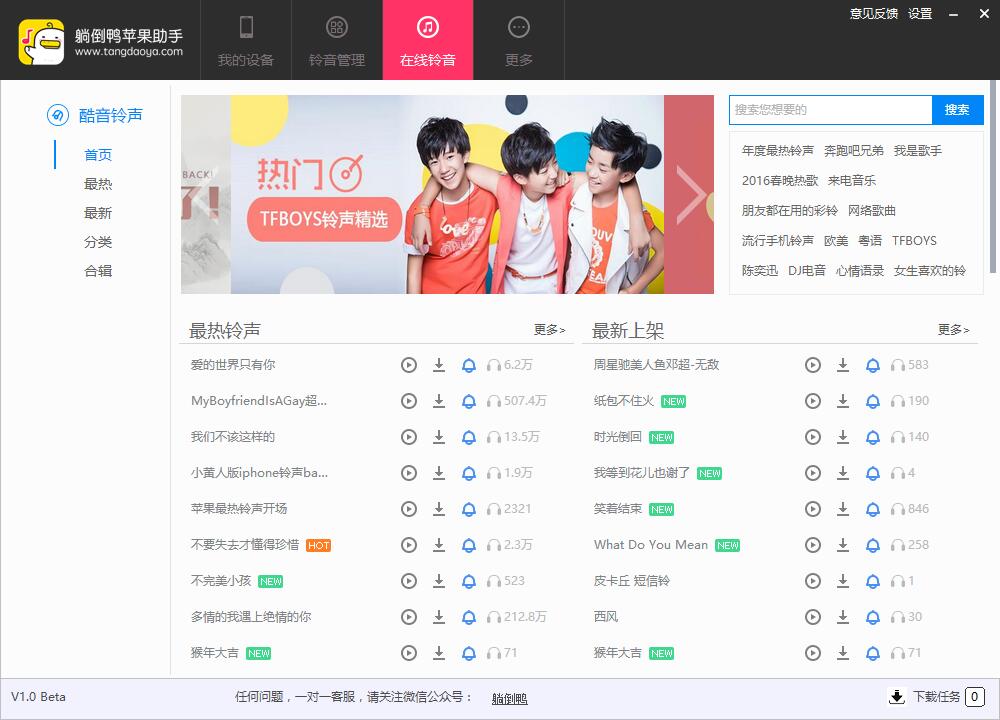
Task: Click the V1.0 Beta version label
Action: click(x=38, y=696)
